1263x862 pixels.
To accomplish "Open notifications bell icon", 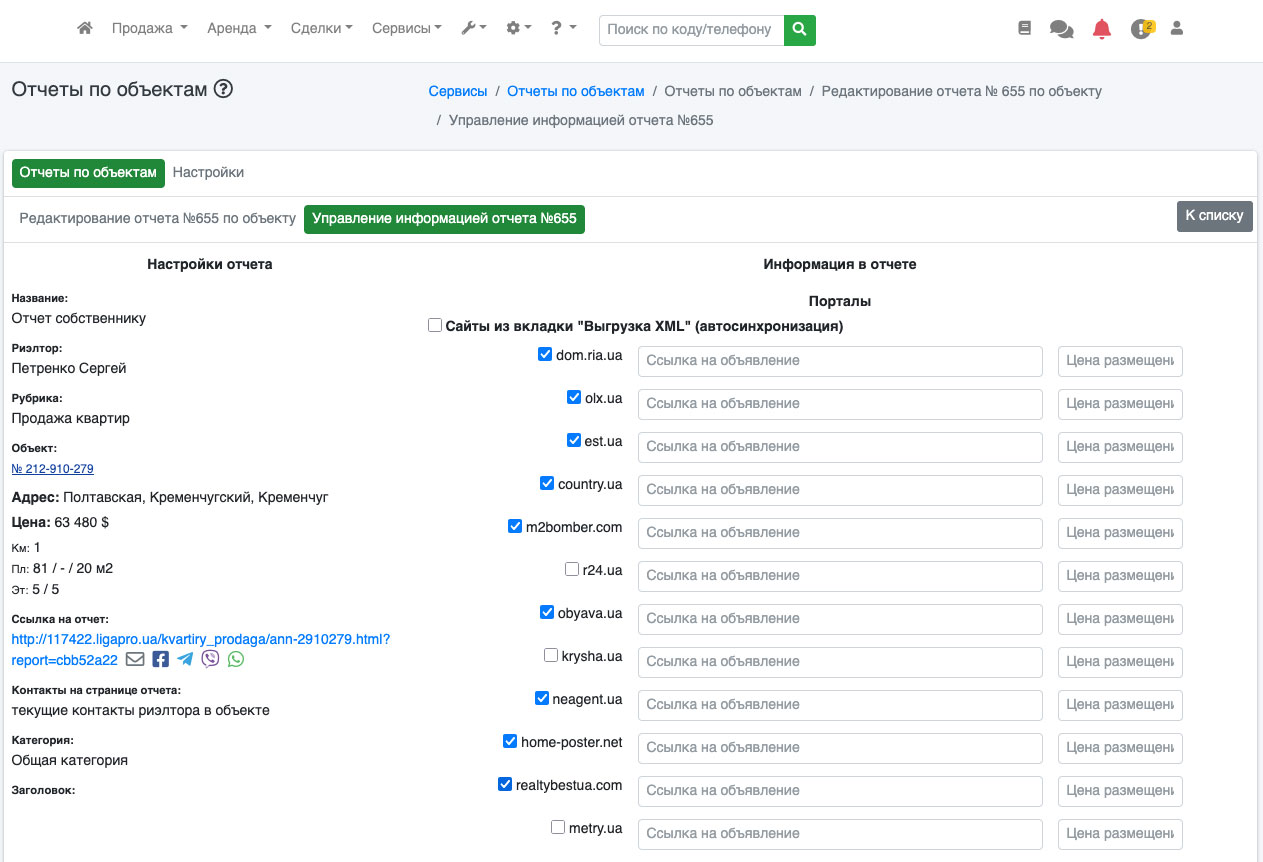I will [x=1102, y=29].
